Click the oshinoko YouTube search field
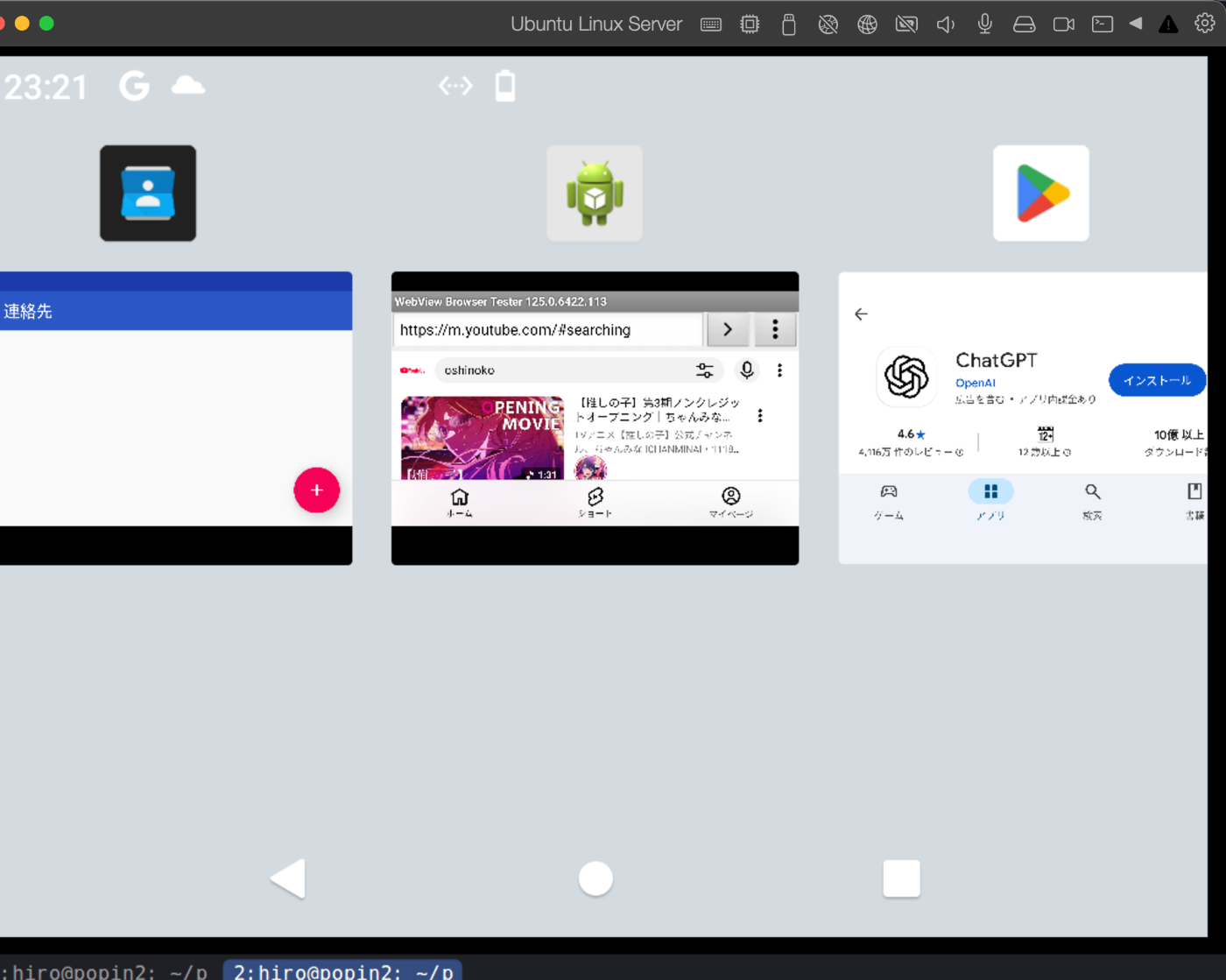Image resolution: width=1226 pixels, height=980 pixels. point(578,370)
